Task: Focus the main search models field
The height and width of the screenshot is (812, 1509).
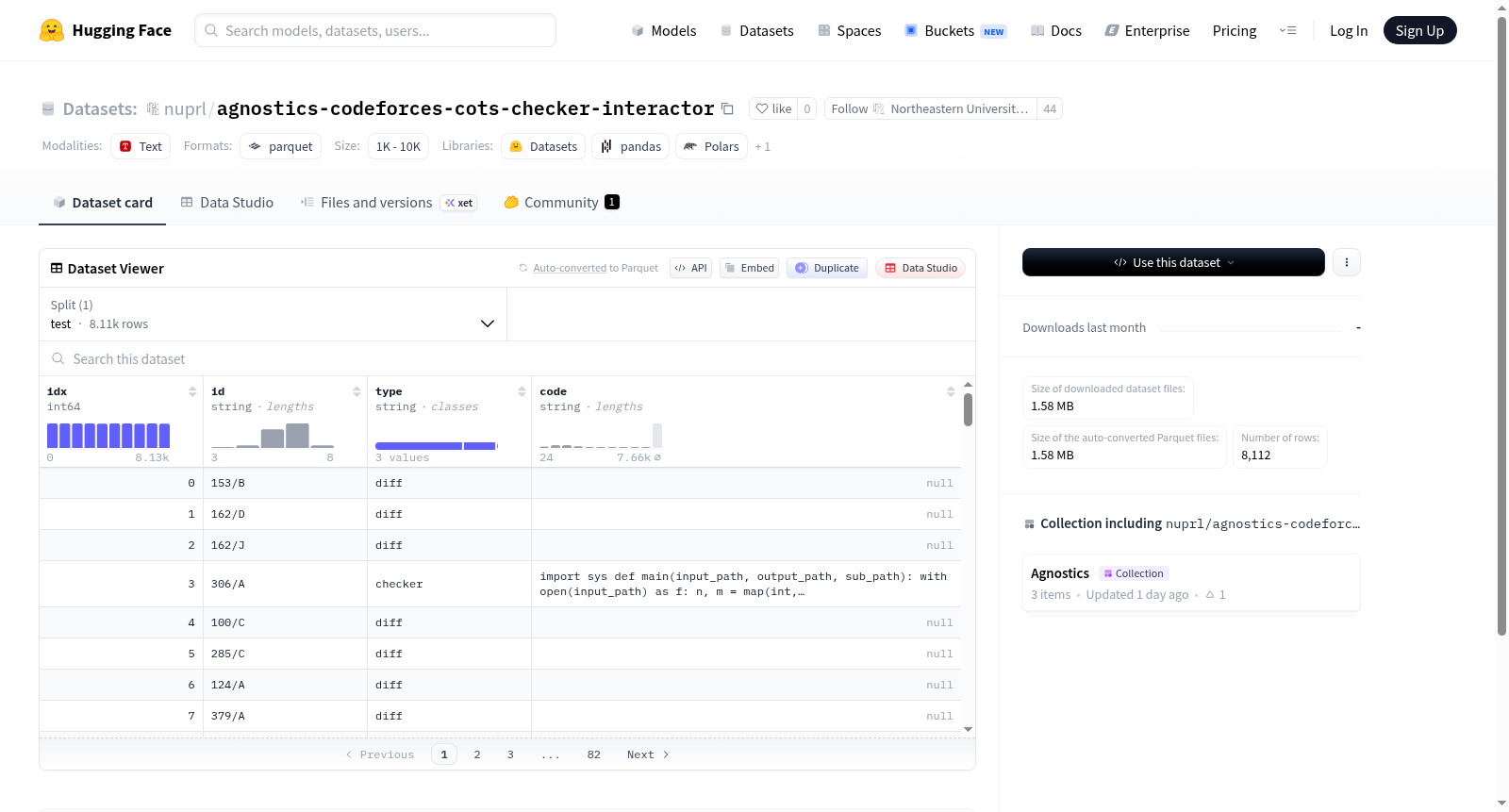Action: point(375,30)
